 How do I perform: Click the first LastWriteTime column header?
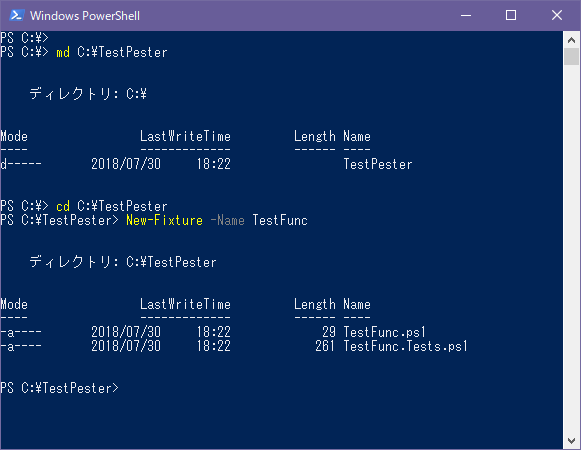click(185, 136)
